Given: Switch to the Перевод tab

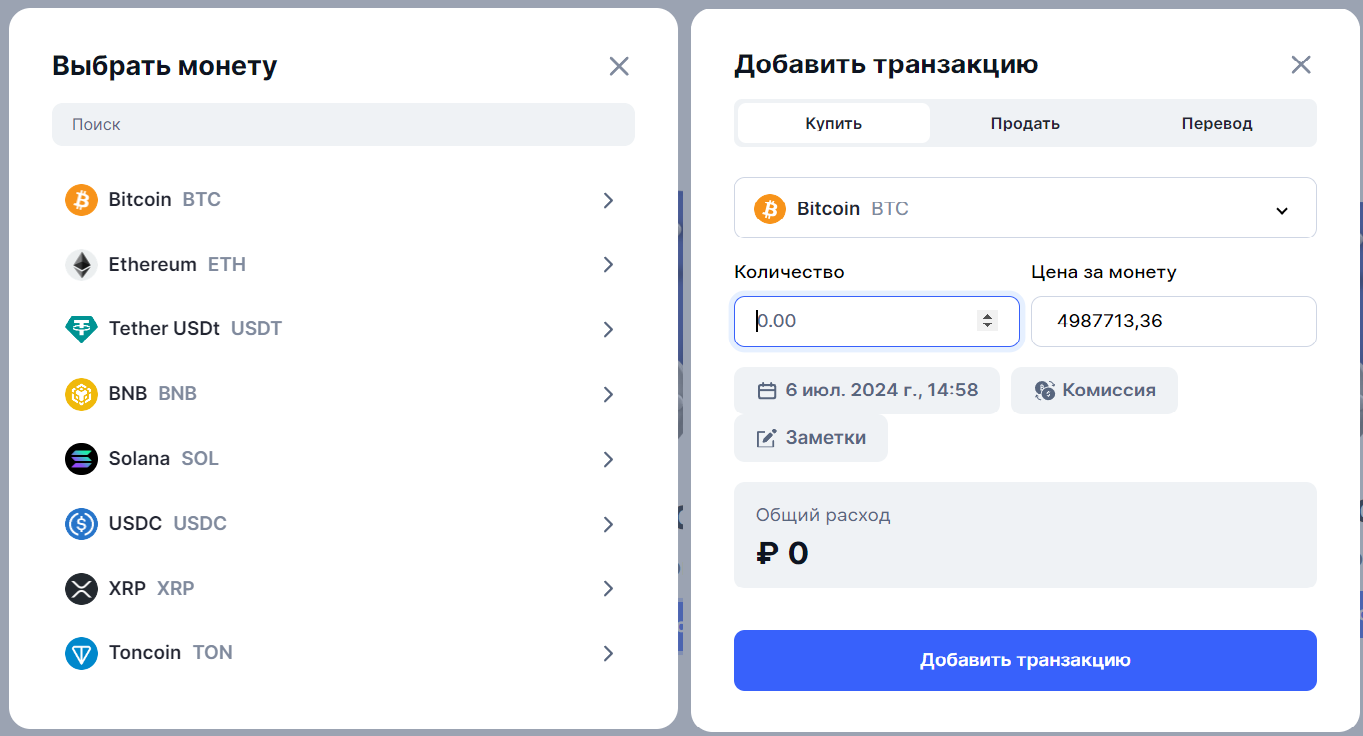Looking at the screenshot, I should point(1216,123).
